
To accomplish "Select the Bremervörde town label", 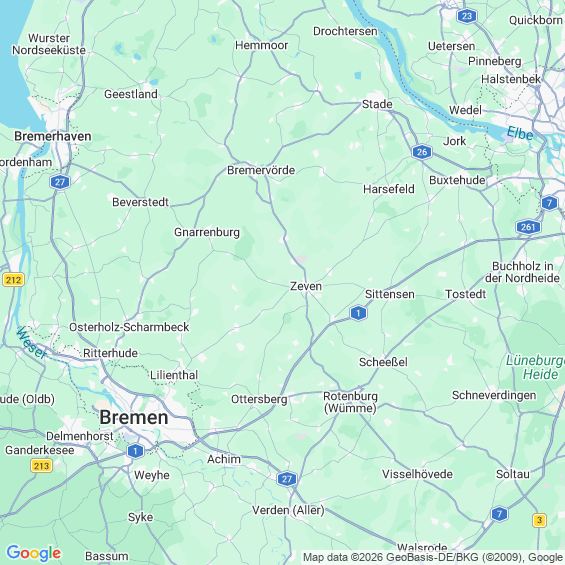I will 261,170.
